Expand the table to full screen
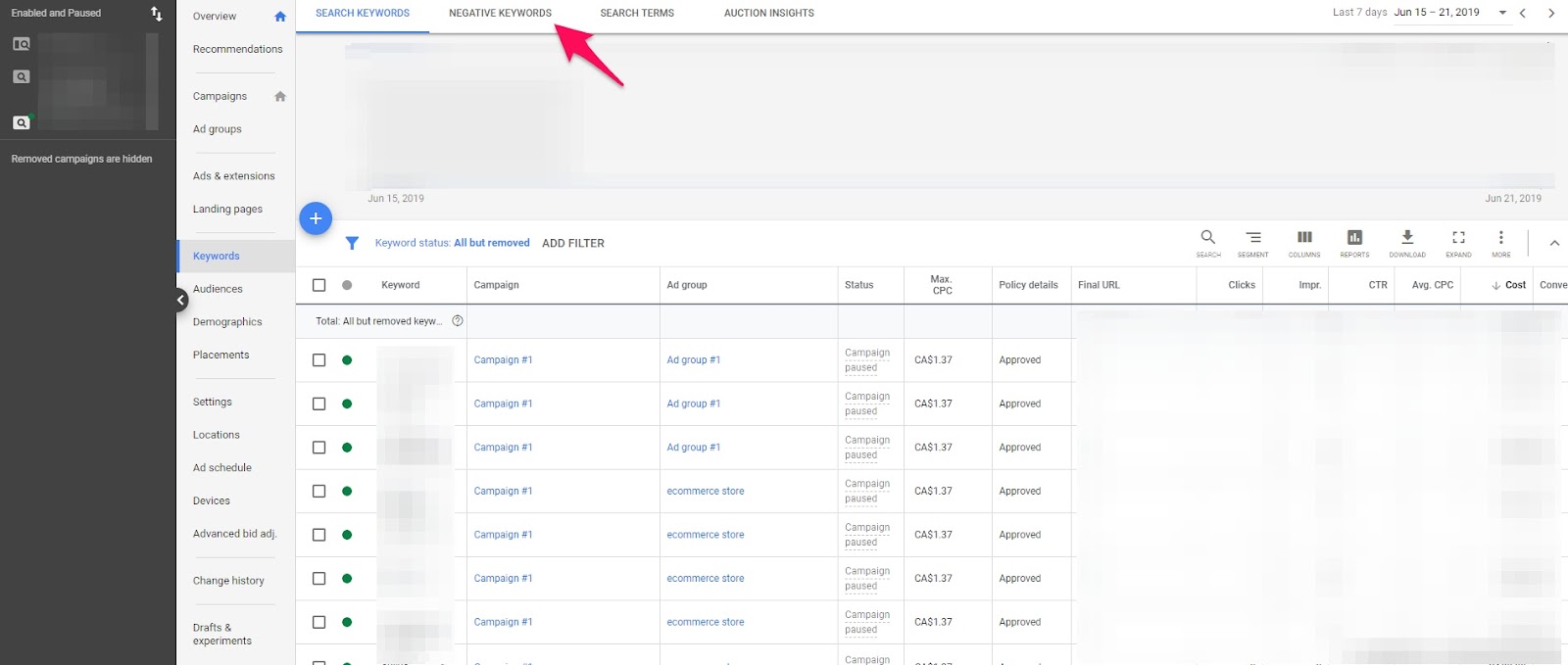 (x=1458, y=243)
